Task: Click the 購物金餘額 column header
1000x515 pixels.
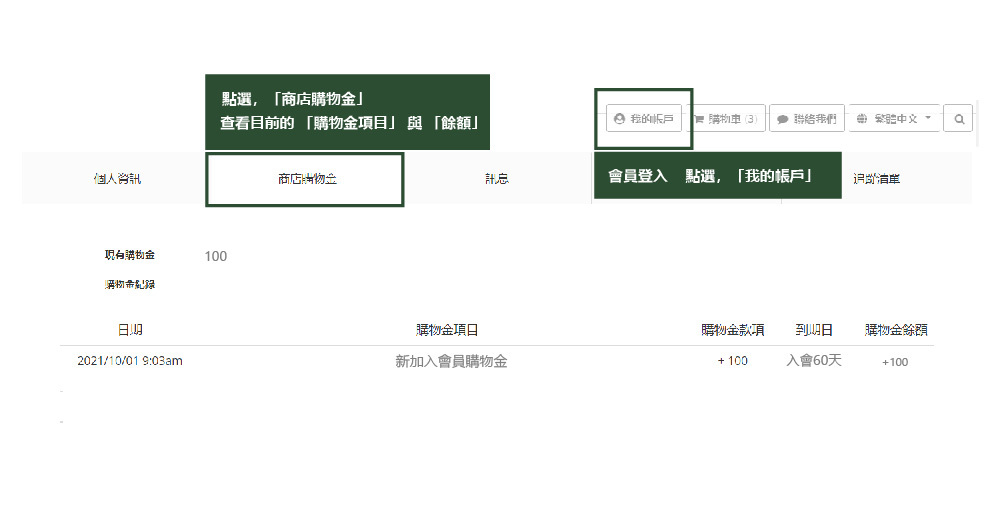Action: coord(896,330)
